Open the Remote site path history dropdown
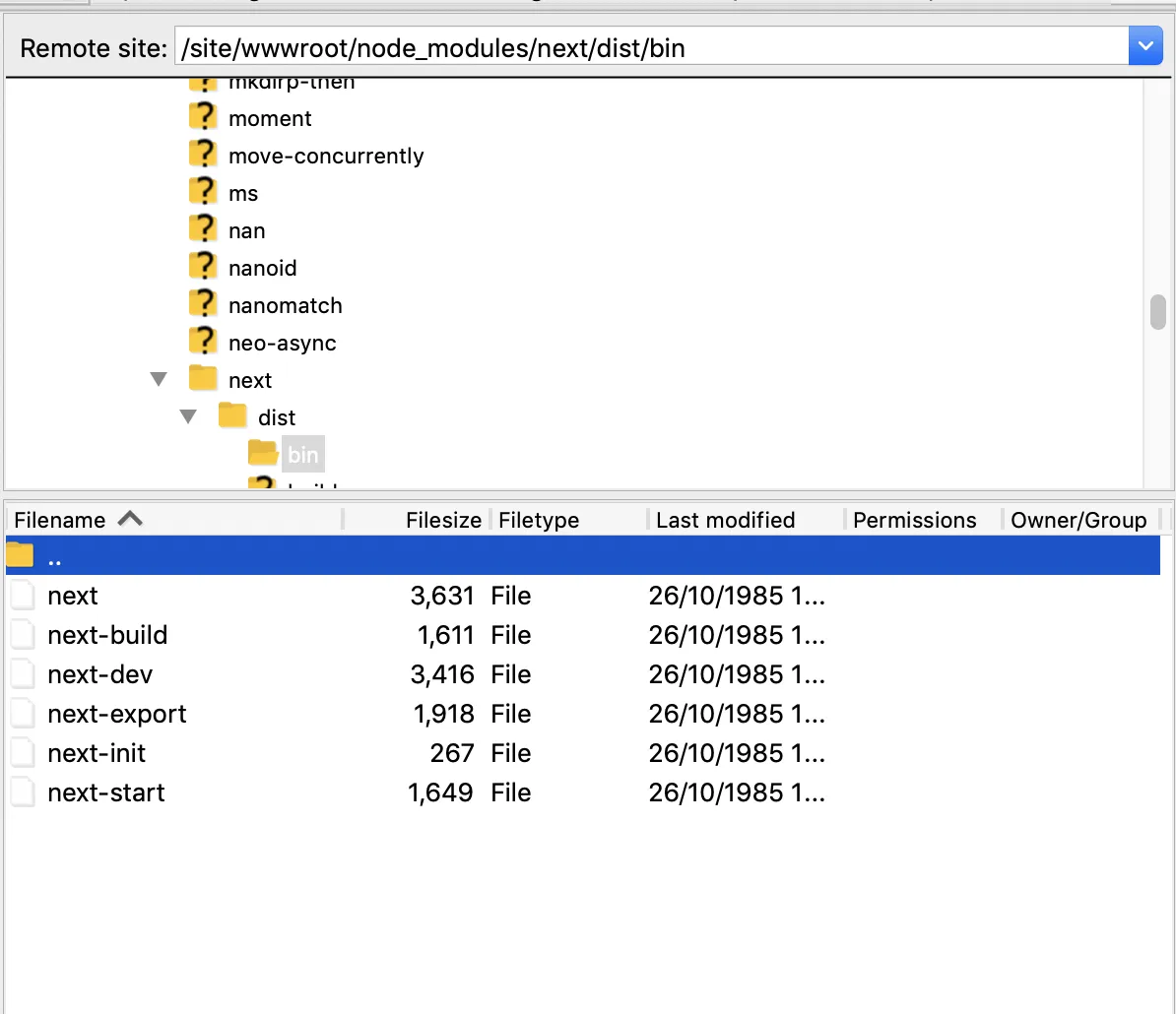 pos(1144,46)
